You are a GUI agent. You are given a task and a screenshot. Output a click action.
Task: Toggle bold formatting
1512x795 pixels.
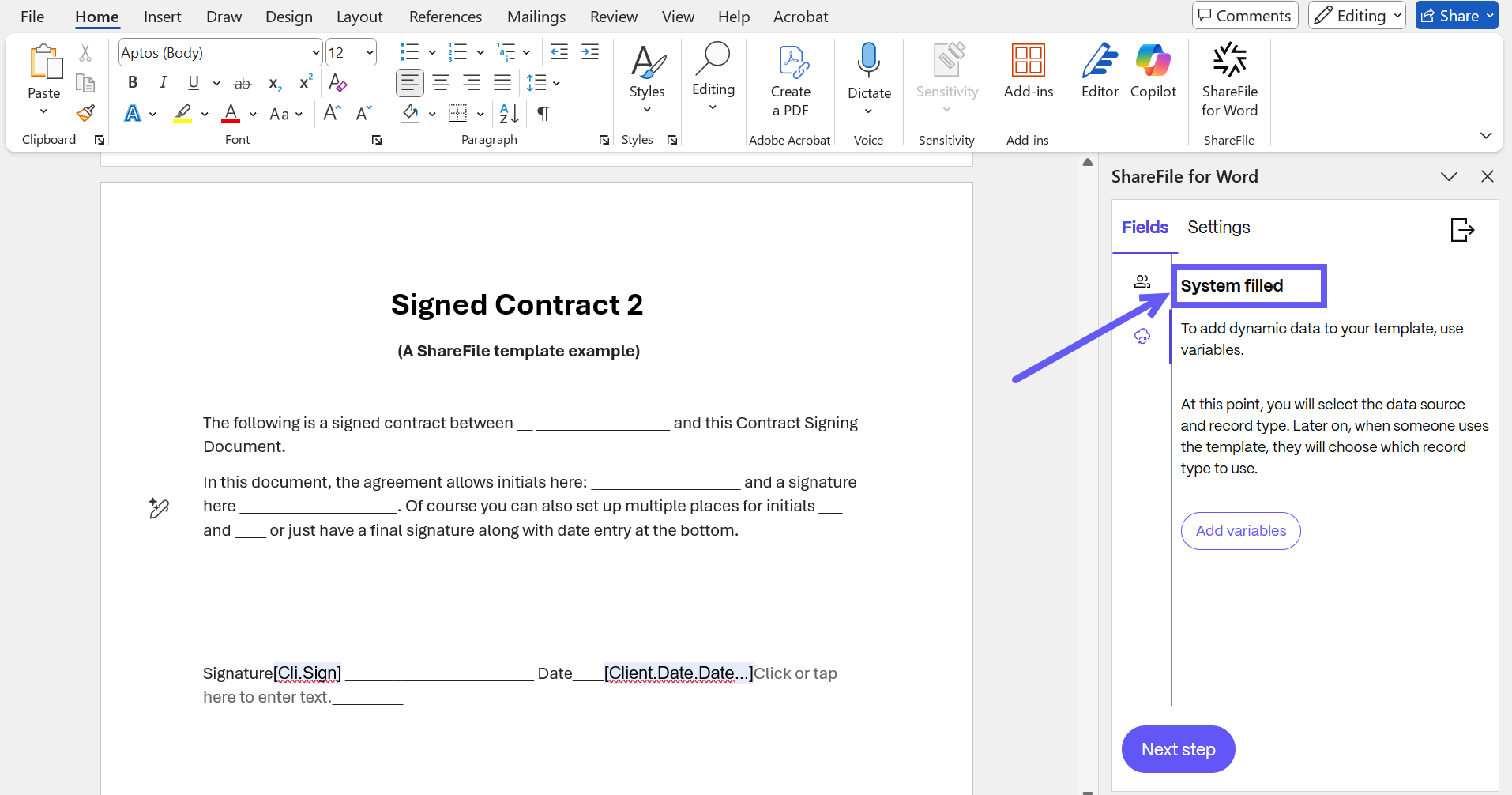(133, 82)
